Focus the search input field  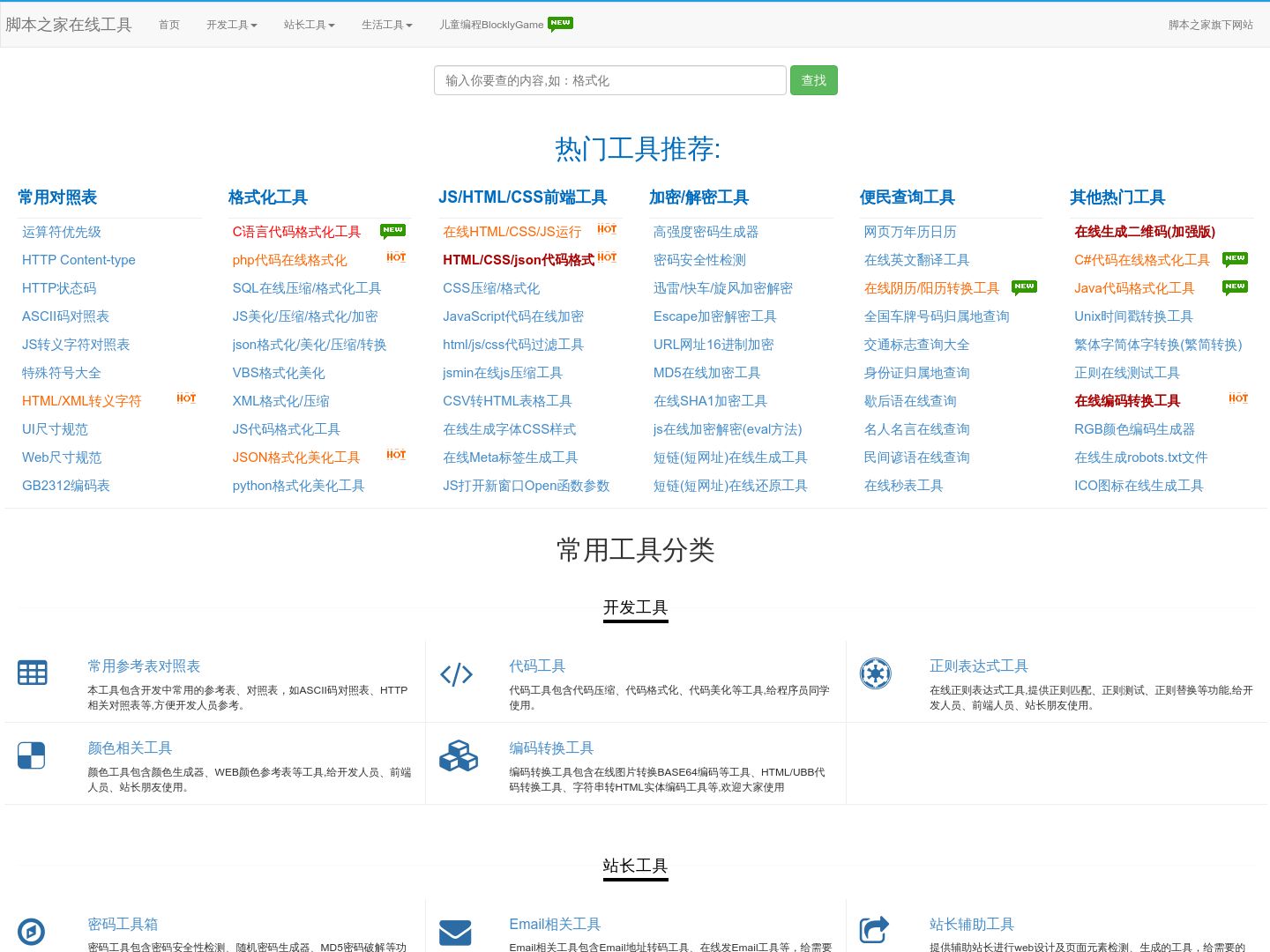[x=609, y=80]
